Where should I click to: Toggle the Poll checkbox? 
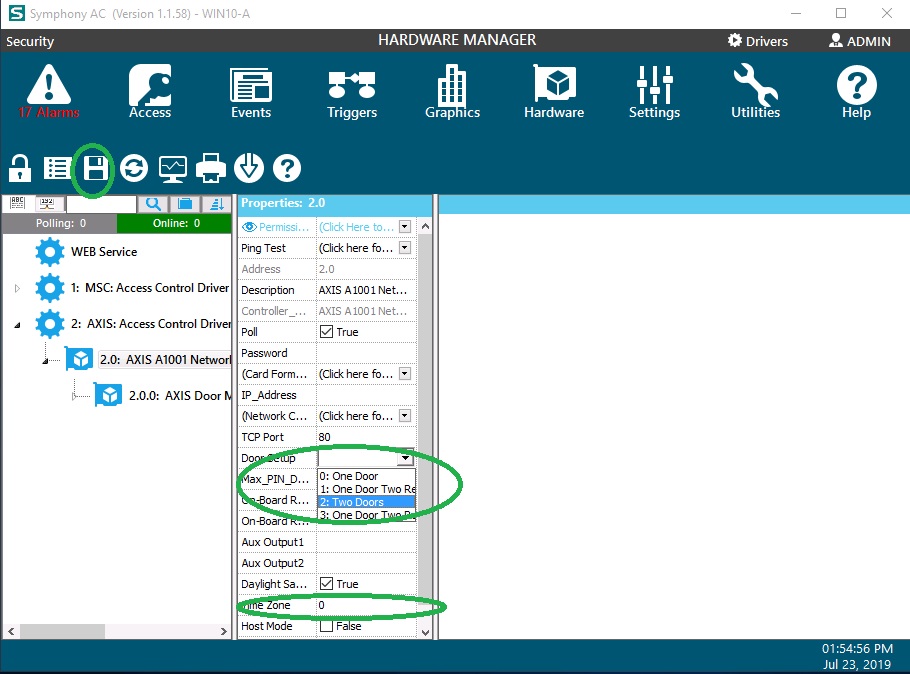pyautogui.click(x=326, y=331)
